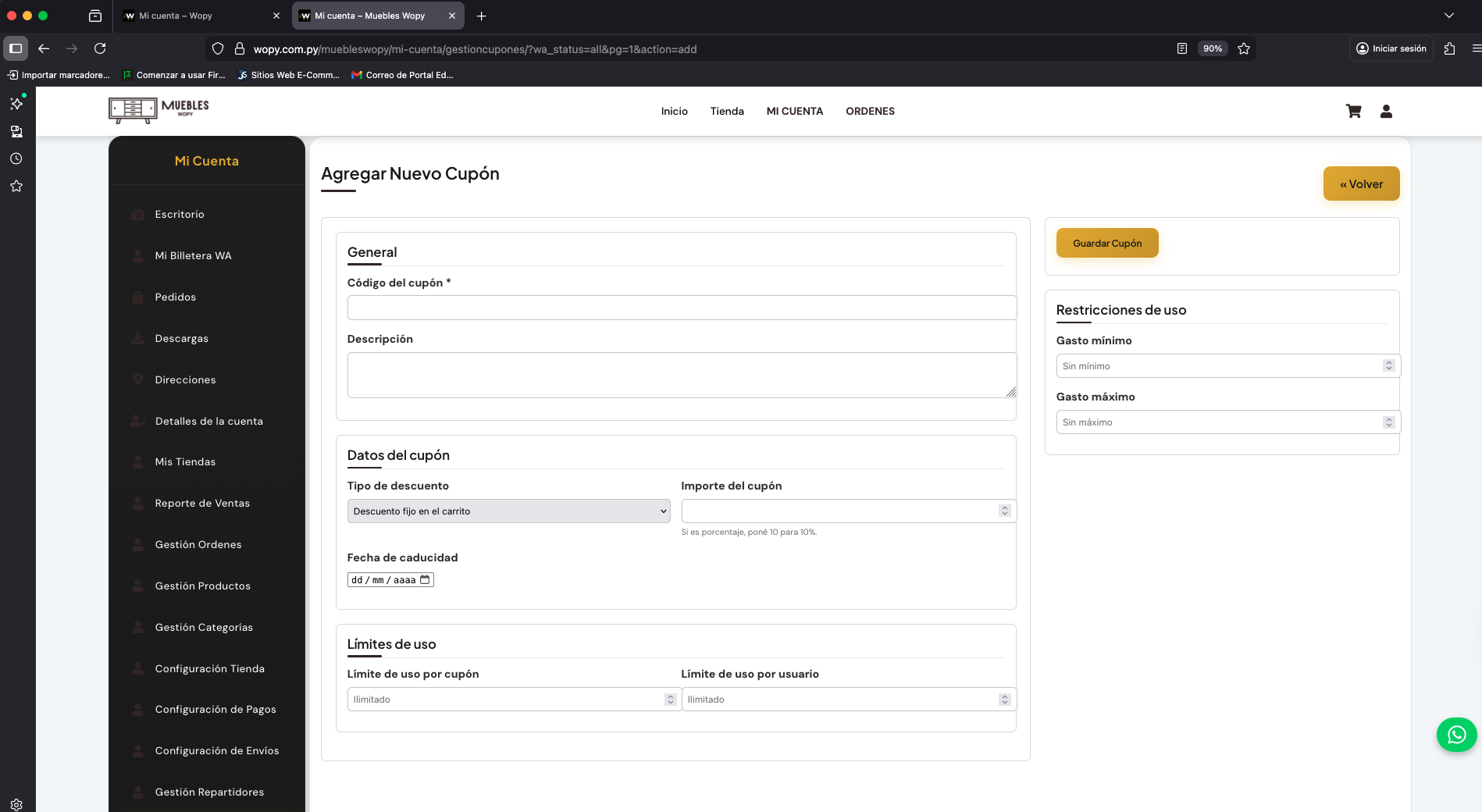Image resolution: width=1482 pixels, height=812 pixels.
Task: Switch to the Mi cuenta – Wopy tab
Action: (195, 16)
